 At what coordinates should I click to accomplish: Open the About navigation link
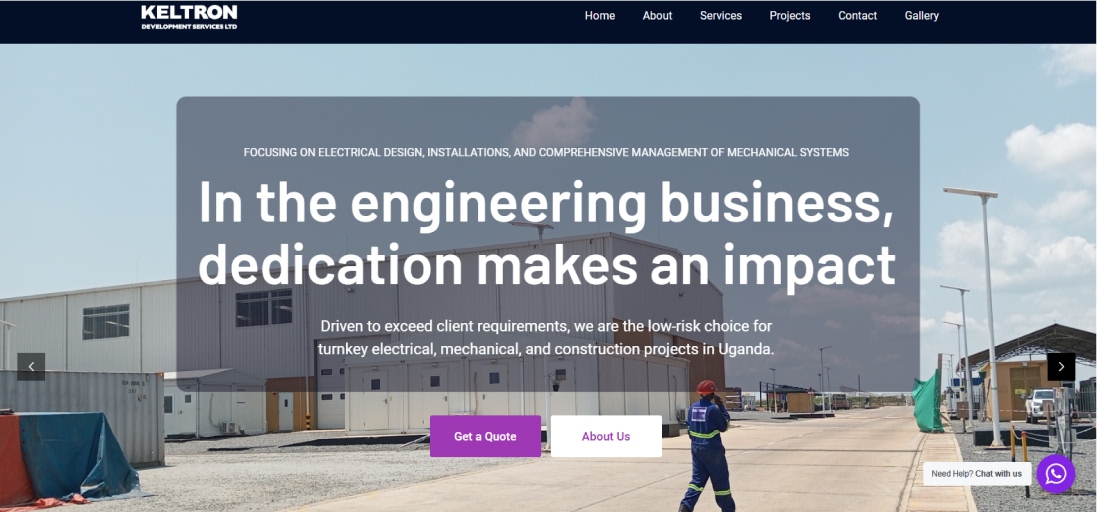[657, 15]
